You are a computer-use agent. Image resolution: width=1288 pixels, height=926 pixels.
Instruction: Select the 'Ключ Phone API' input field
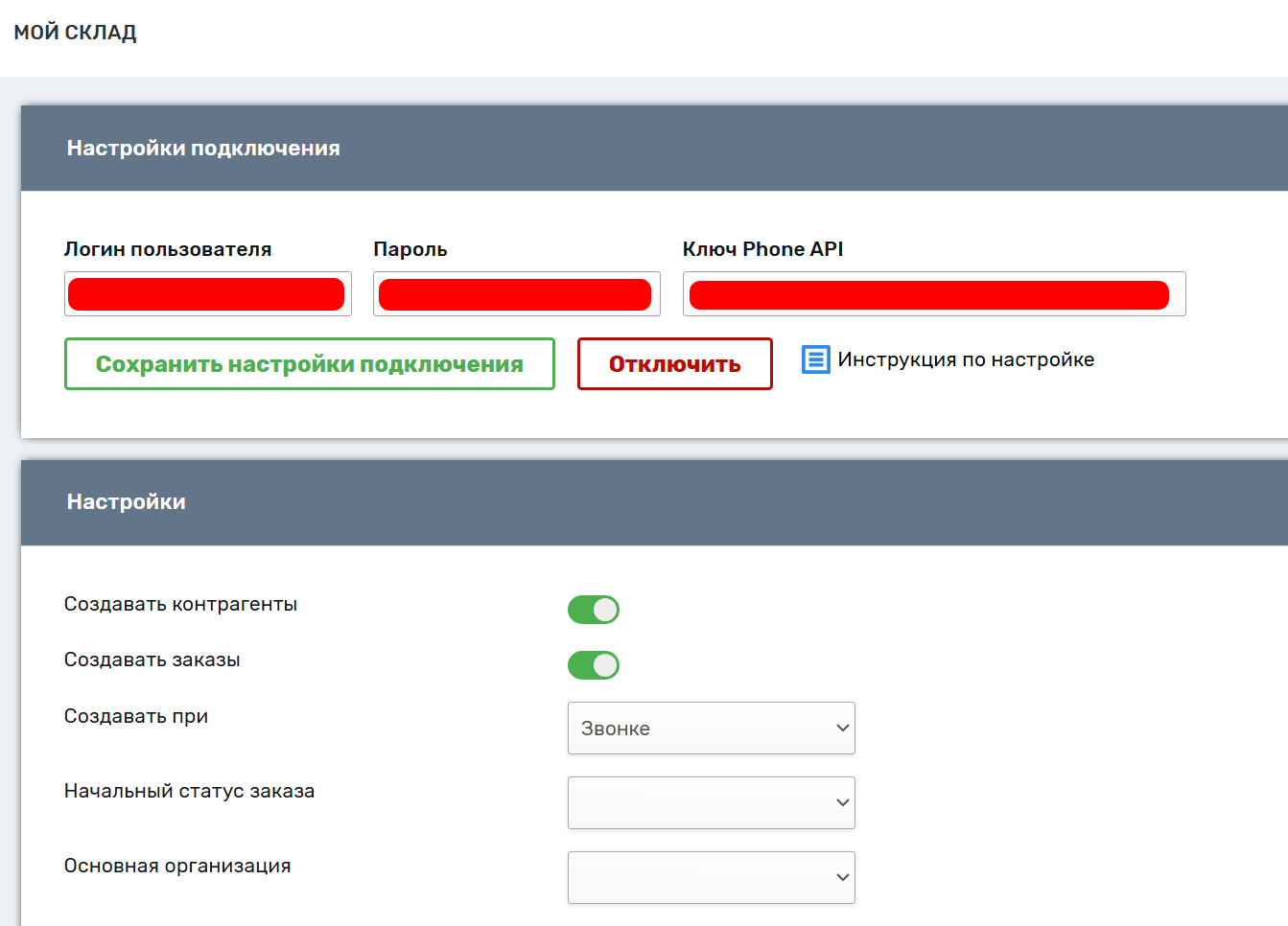click(933, 294)
